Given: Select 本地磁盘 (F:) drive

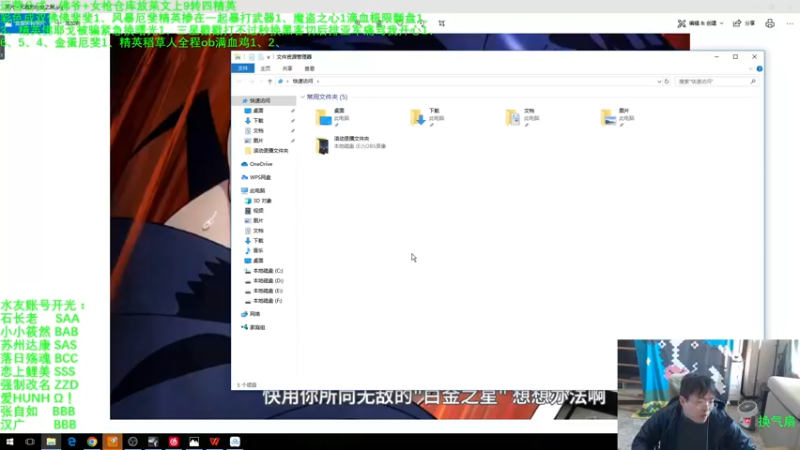Looking at the screenshot, I should 264,301.
